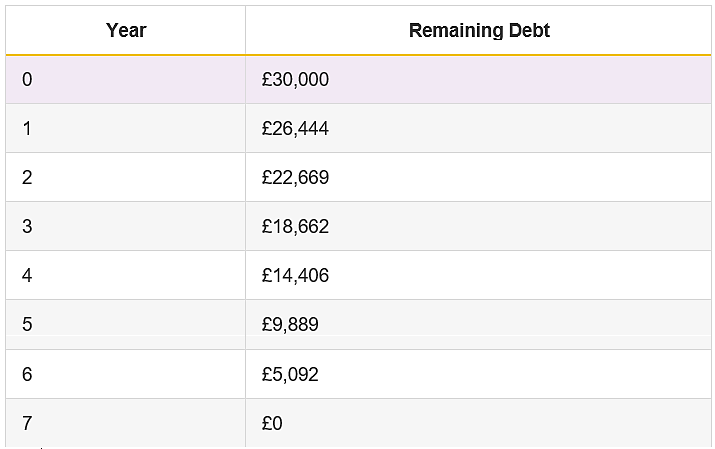
Task: Click the year 4 cell
Action: [x=125, y=275]
